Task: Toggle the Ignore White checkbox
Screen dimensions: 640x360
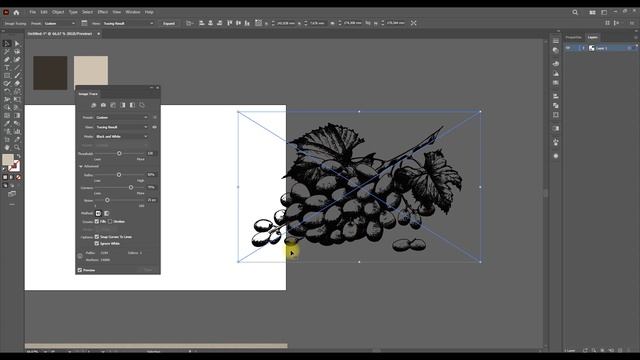Action: 97,243
